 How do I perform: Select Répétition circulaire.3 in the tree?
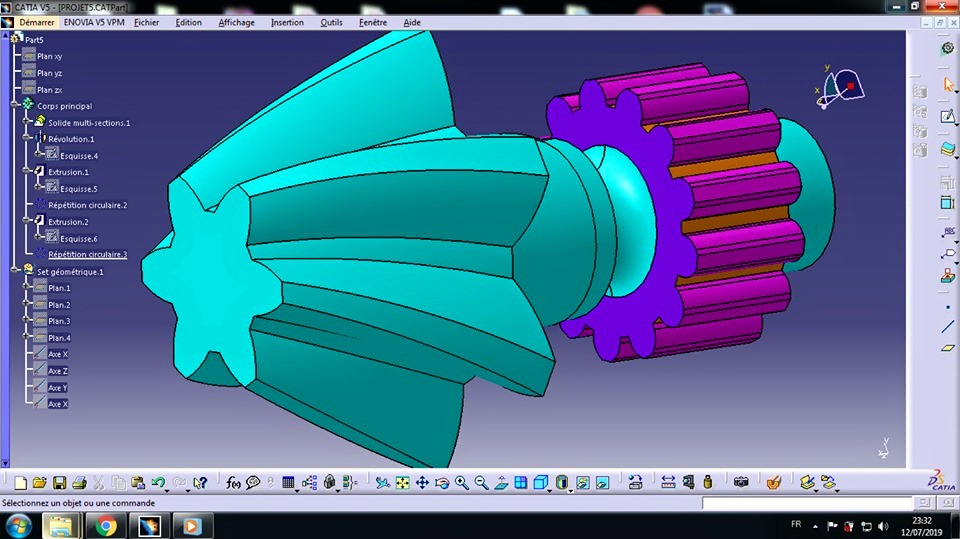pyautogui.click(x=88, y=254)
